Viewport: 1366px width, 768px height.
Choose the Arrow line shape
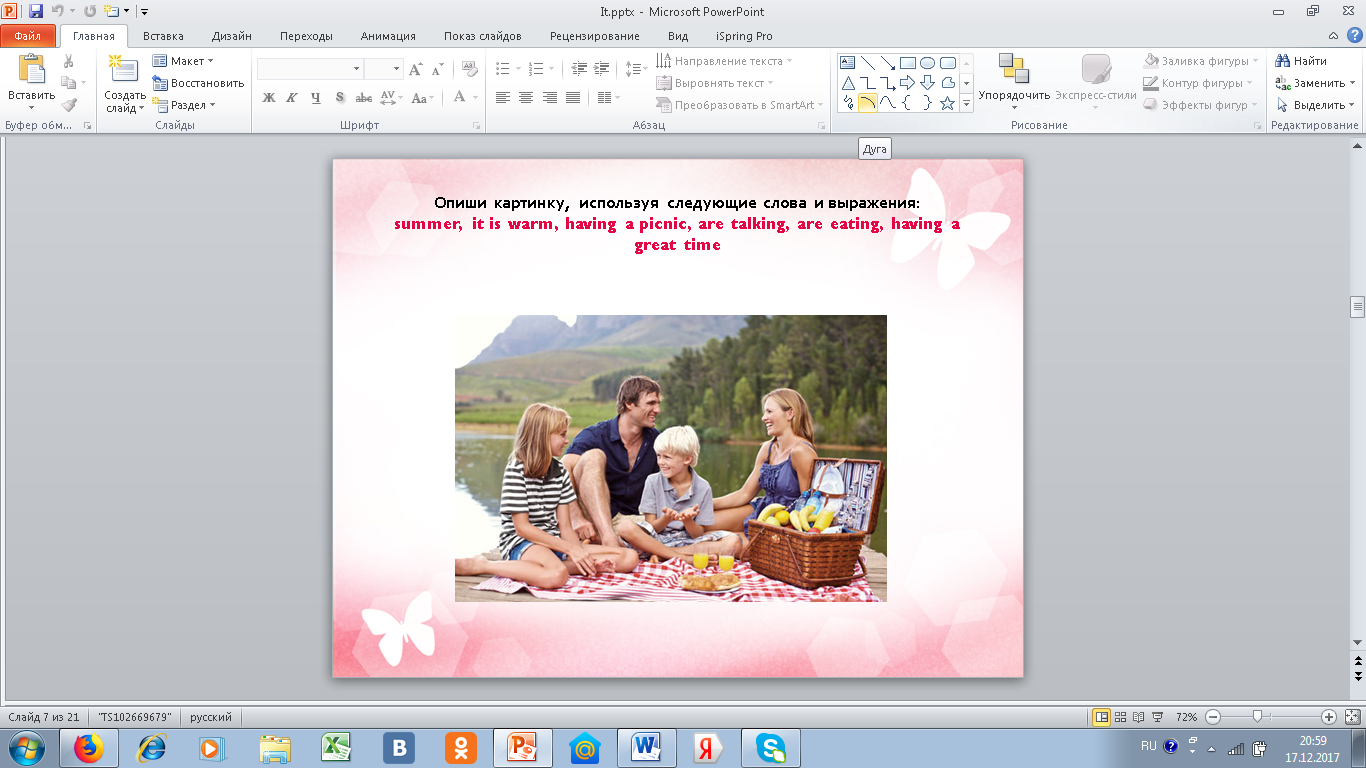pos(888,62)
